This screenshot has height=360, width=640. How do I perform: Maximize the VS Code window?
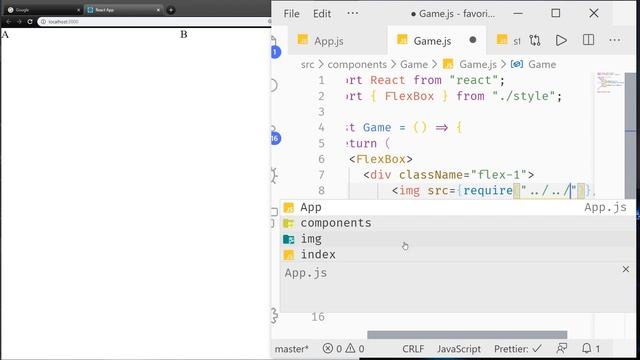[556, 13]
